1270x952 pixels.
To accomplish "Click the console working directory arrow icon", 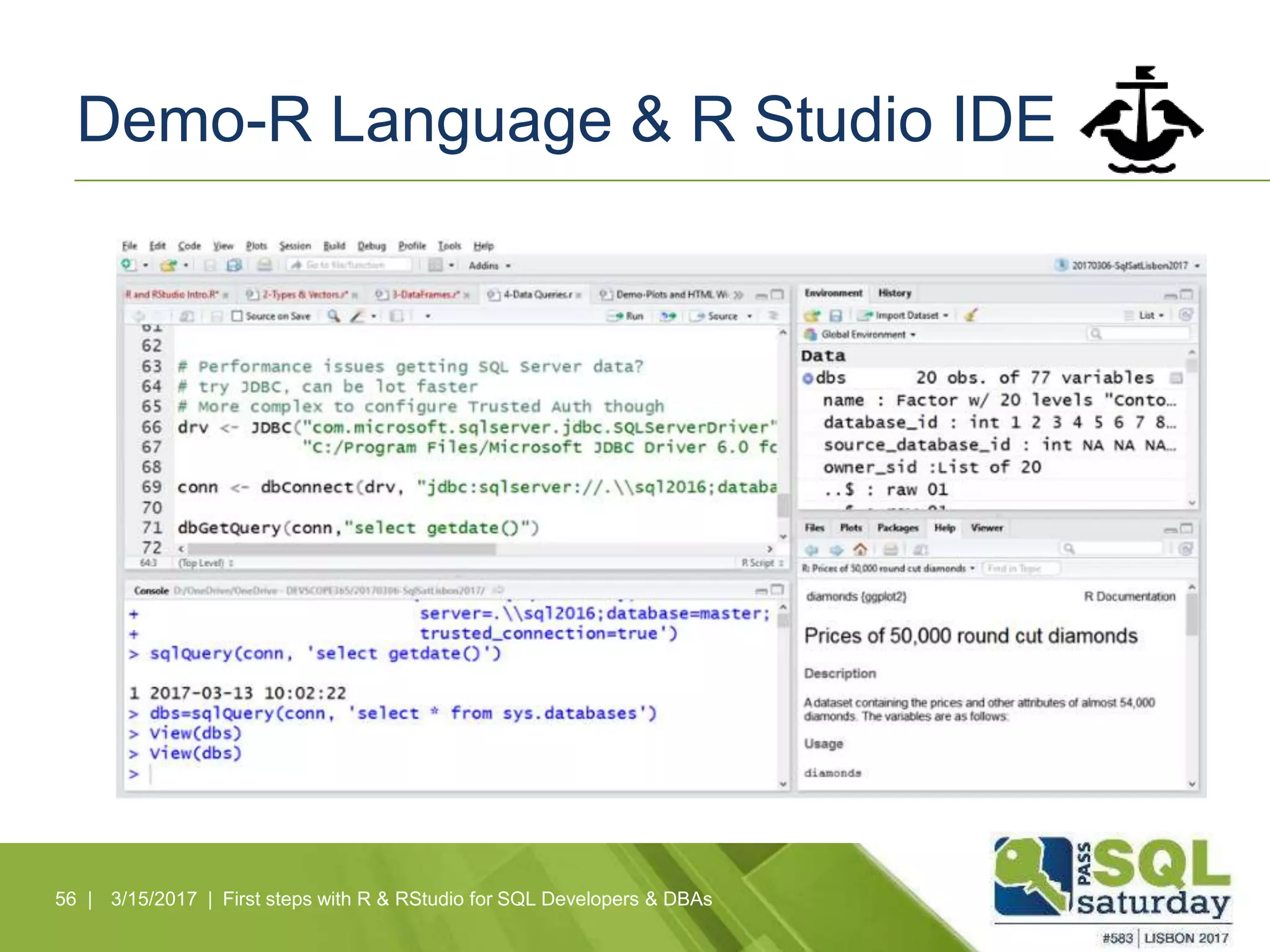I will click(x=498, y=590).
